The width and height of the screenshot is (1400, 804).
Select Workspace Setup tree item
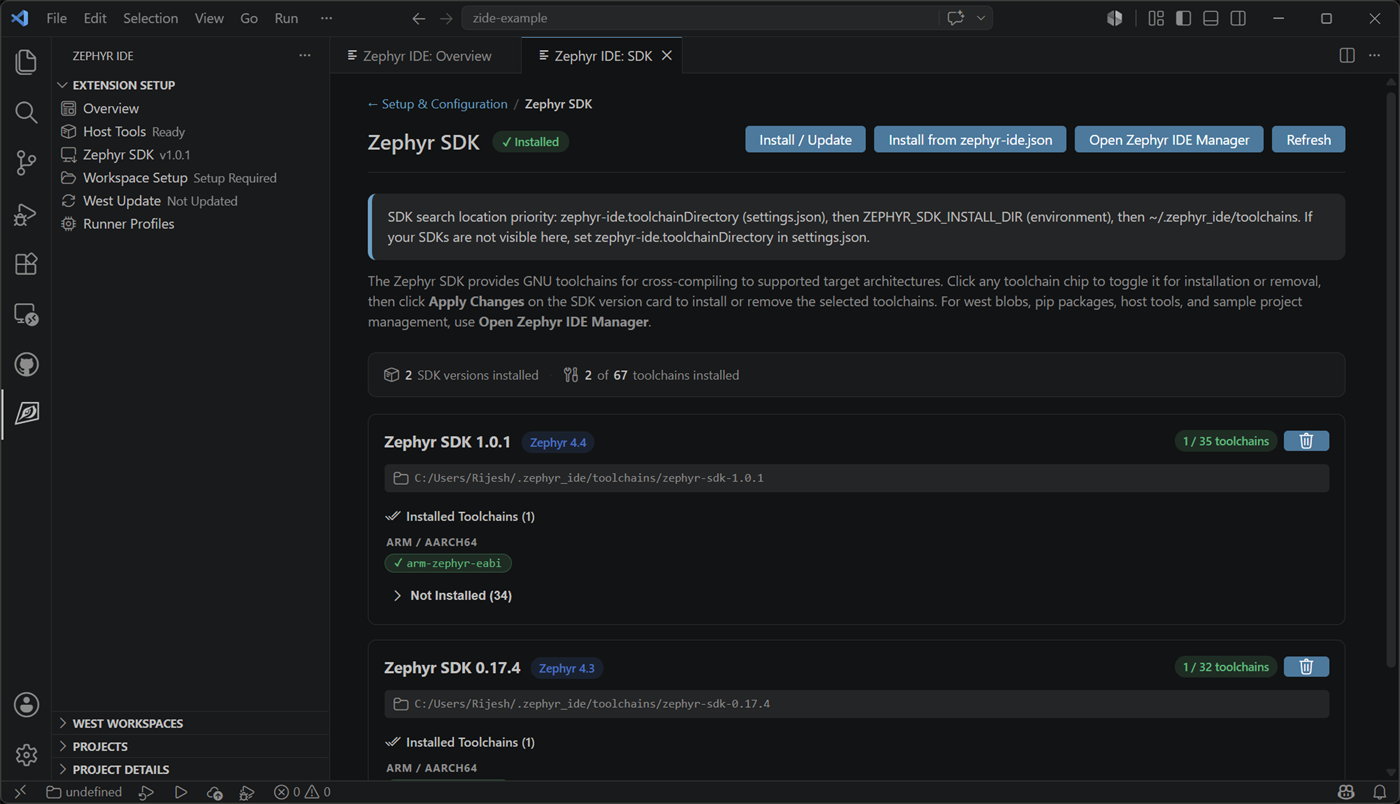190,177
